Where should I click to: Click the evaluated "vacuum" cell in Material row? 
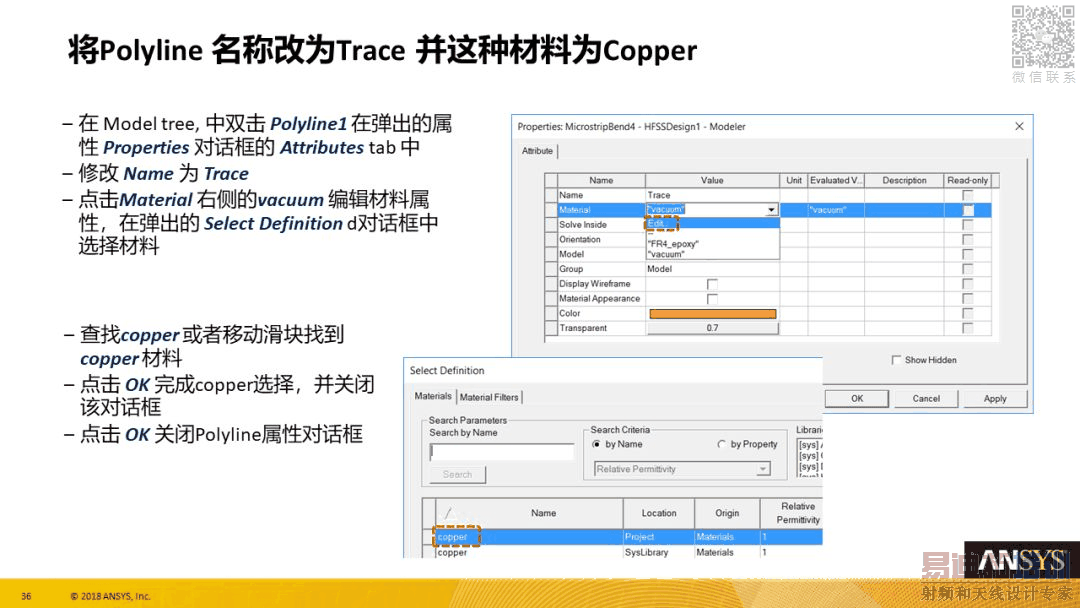click(835, 209)
